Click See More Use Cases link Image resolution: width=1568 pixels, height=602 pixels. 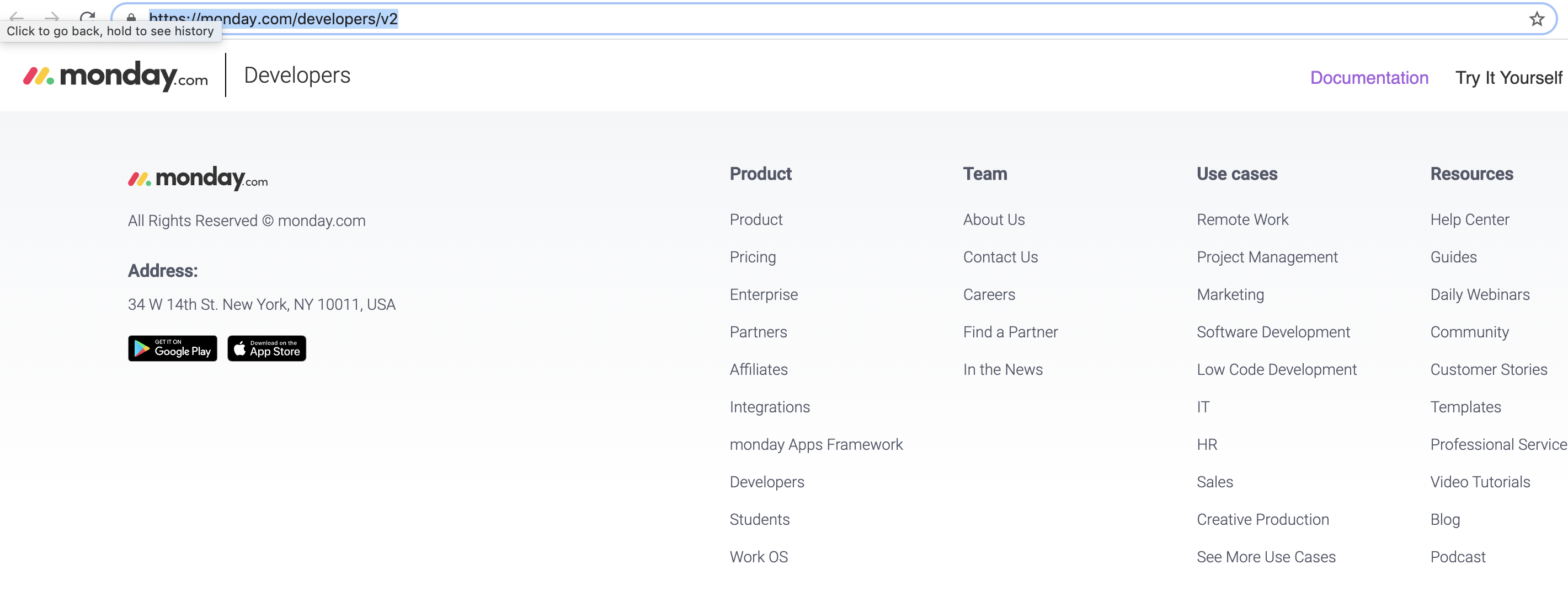click(x=1266, y=557)
